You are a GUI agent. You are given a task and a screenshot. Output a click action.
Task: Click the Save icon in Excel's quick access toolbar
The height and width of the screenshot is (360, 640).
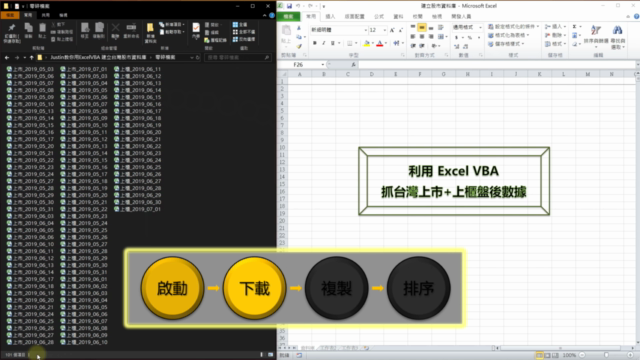tap(289, 6)
